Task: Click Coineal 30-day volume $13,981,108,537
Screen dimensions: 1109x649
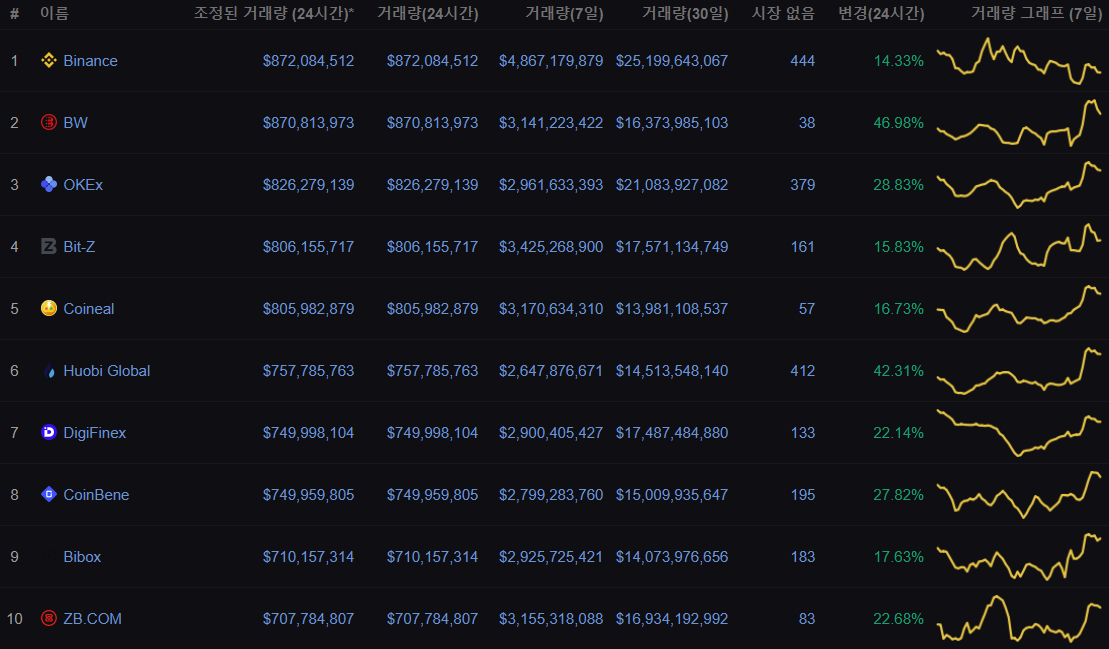Action: [x=672, y=309]
